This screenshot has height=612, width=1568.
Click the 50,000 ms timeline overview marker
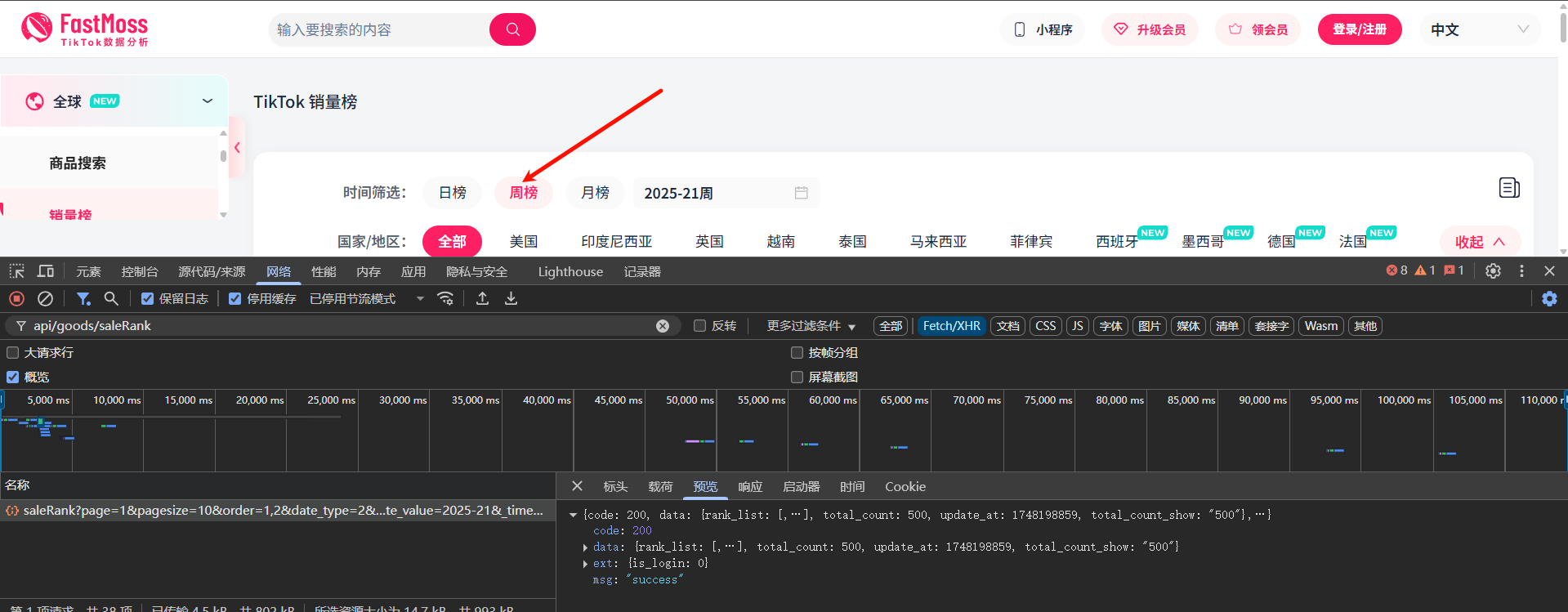coord(690,400)
